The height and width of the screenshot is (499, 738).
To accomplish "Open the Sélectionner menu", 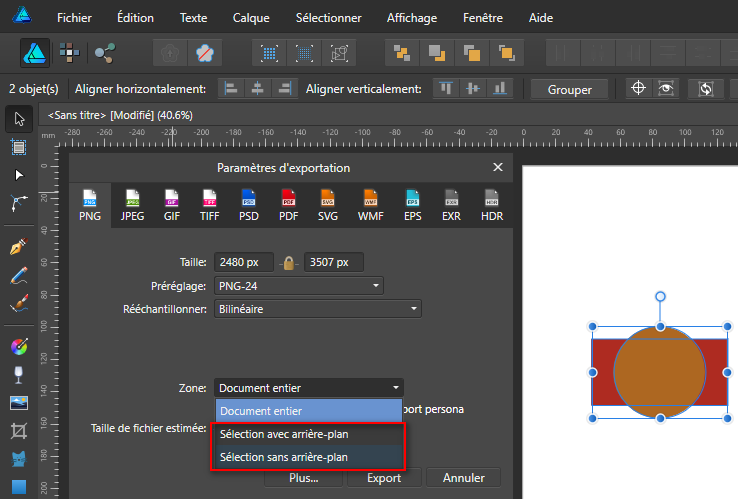I will (329, 18).
